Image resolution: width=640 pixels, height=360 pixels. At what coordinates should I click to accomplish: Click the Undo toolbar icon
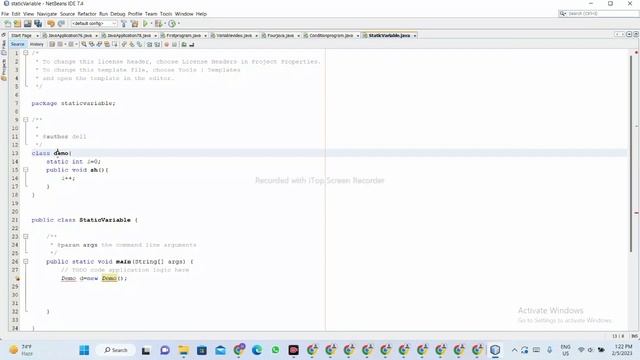coord(51,24)
